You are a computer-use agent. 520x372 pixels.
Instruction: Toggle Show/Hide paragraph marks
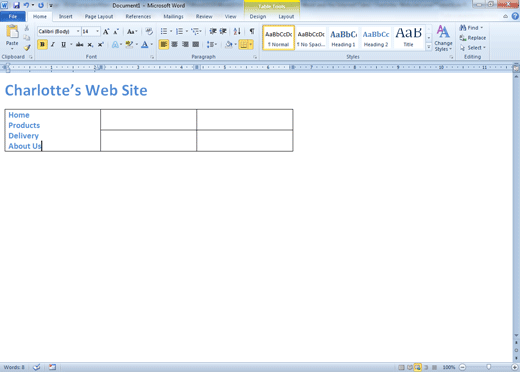pos(252,31)
